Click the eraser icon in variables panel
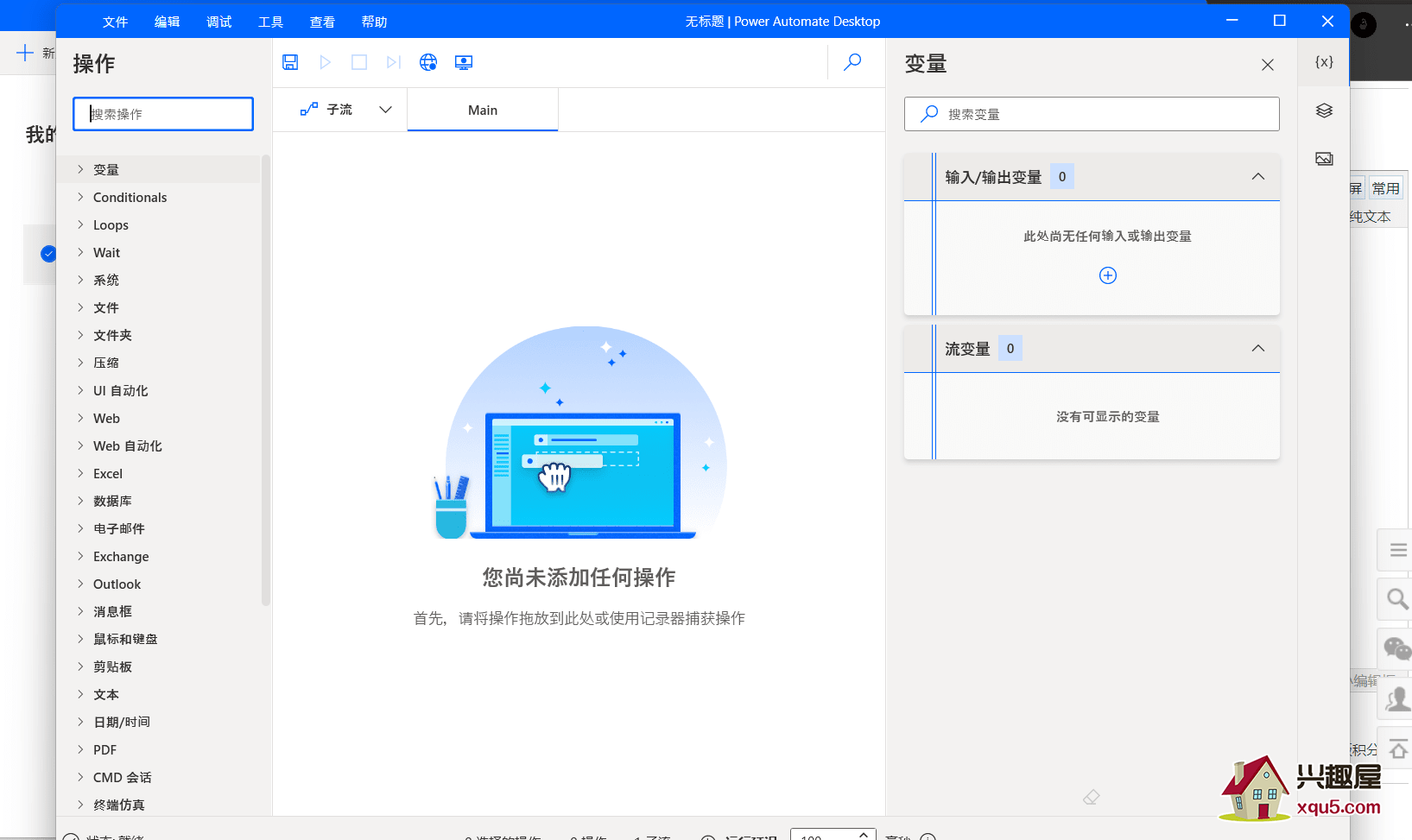Image resolution: width=1412 pixels, height=840 pixels. pos(1092,797)
